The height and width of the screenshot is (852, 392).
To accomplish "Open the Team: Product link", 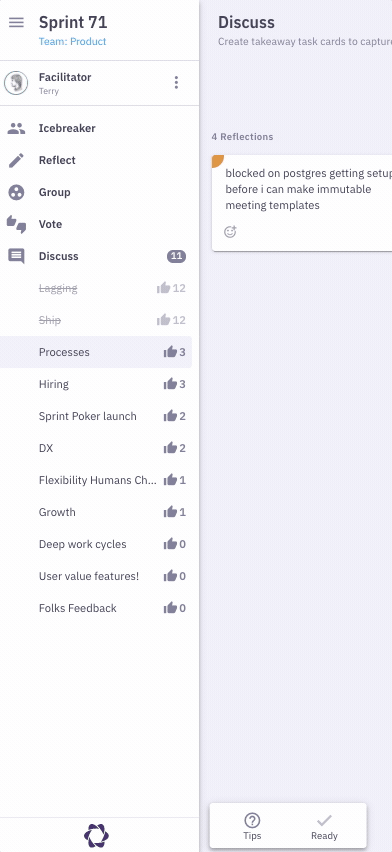I will tap(72, 41).
